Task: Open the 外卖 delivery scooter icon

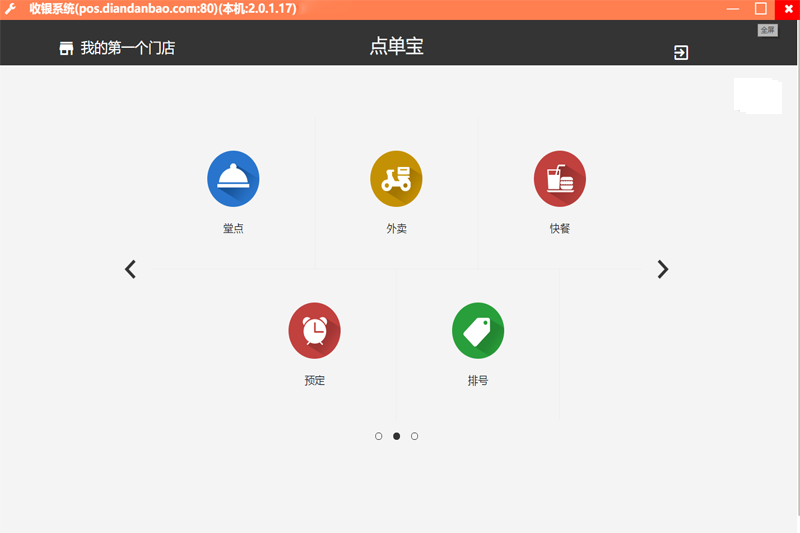Action: [x=396, y=179]
